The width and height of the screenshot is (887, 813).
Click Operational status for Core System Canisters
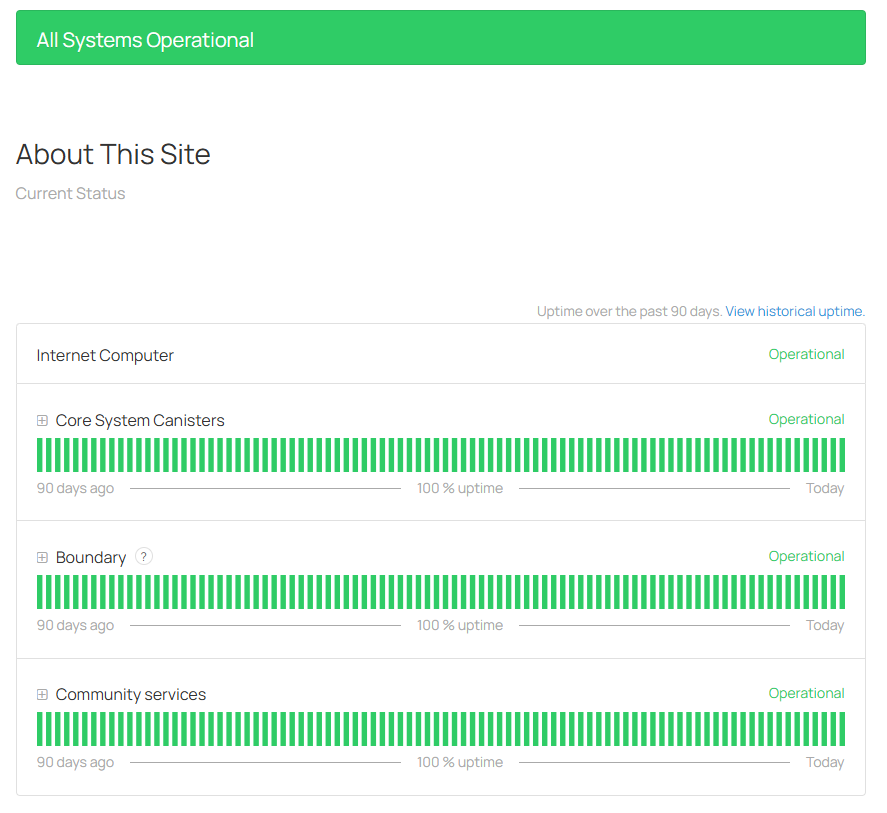coord(806,419)
